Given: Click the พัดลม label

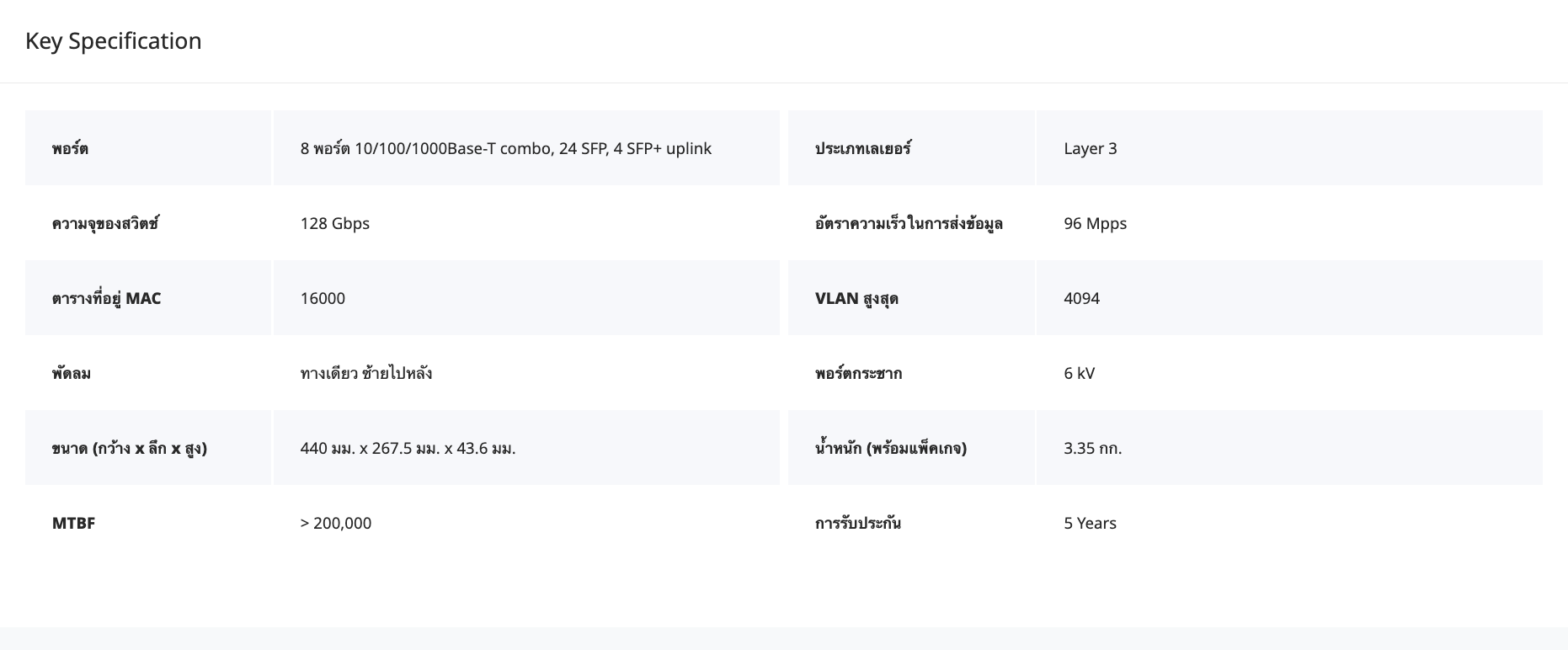Looking at the screenshot, I should point(72,374).
